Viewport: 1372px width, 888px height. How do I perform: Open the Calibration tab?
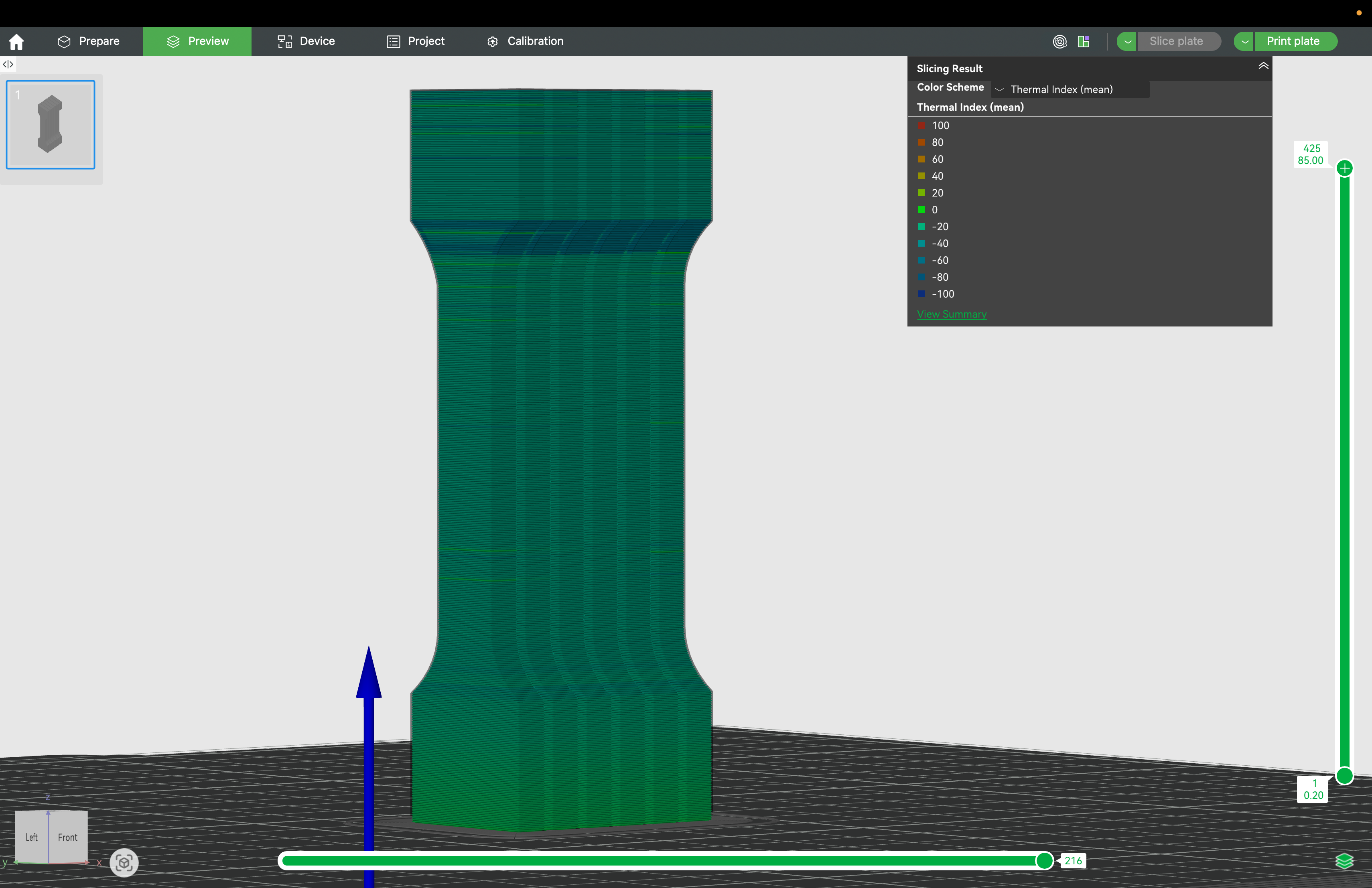point(525,41)
